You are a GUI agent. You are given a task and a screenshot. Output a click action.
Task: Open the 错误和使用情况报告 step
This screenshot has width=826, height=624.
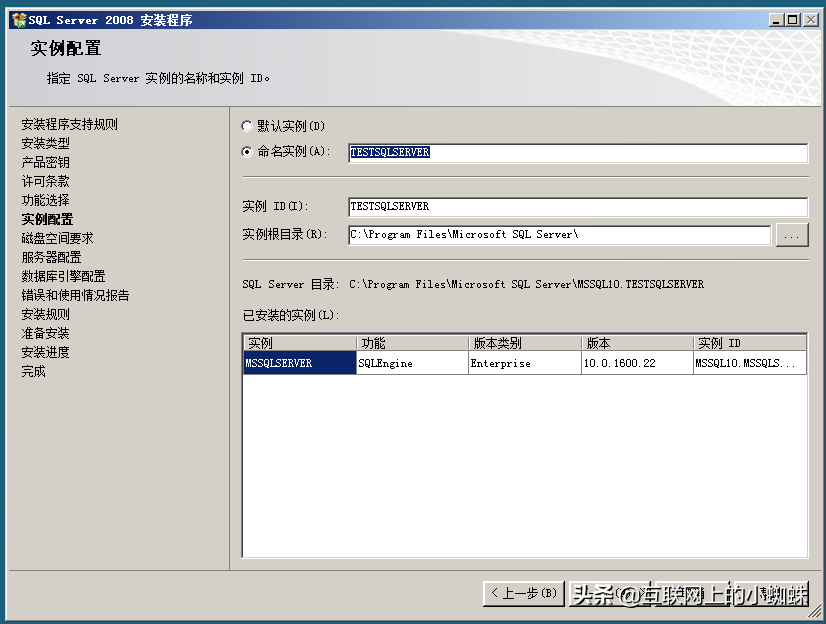pyautogui.click(x=74, y=295)
